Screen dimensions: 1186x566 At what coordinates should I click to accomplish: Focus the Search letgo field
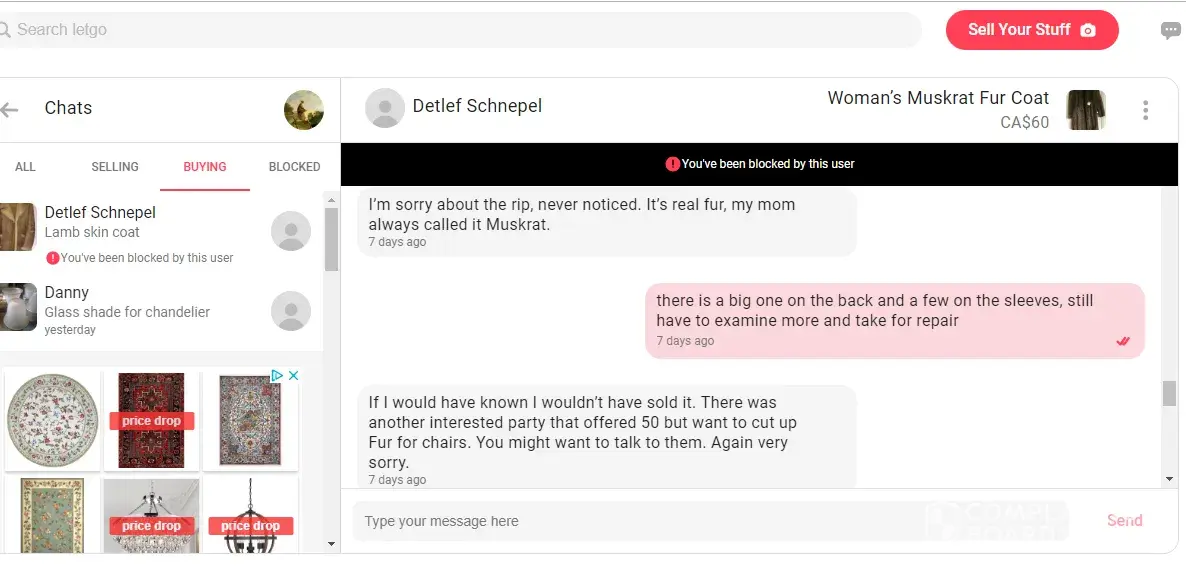point(460,30)
